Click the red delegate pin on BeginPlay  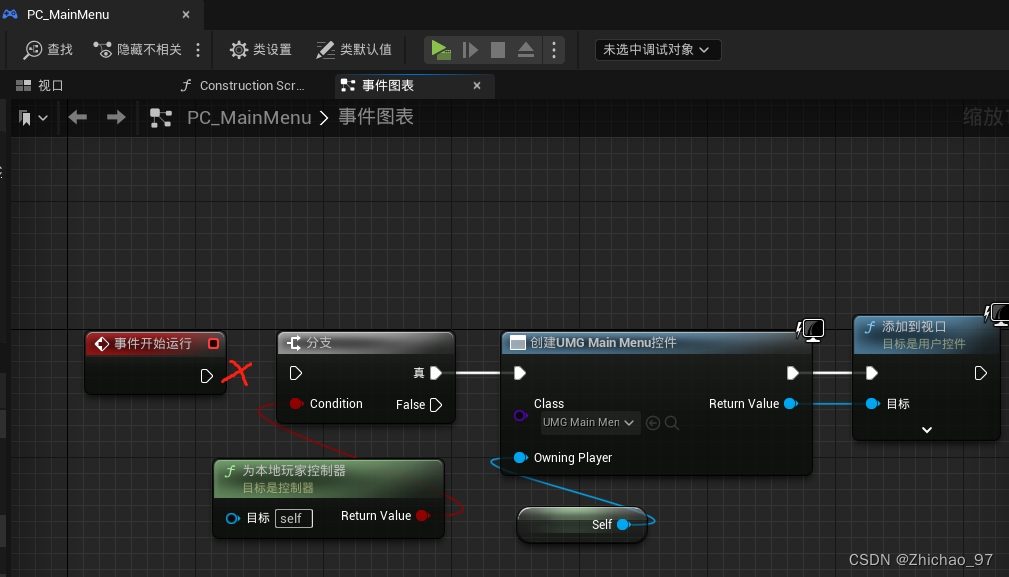213,343
